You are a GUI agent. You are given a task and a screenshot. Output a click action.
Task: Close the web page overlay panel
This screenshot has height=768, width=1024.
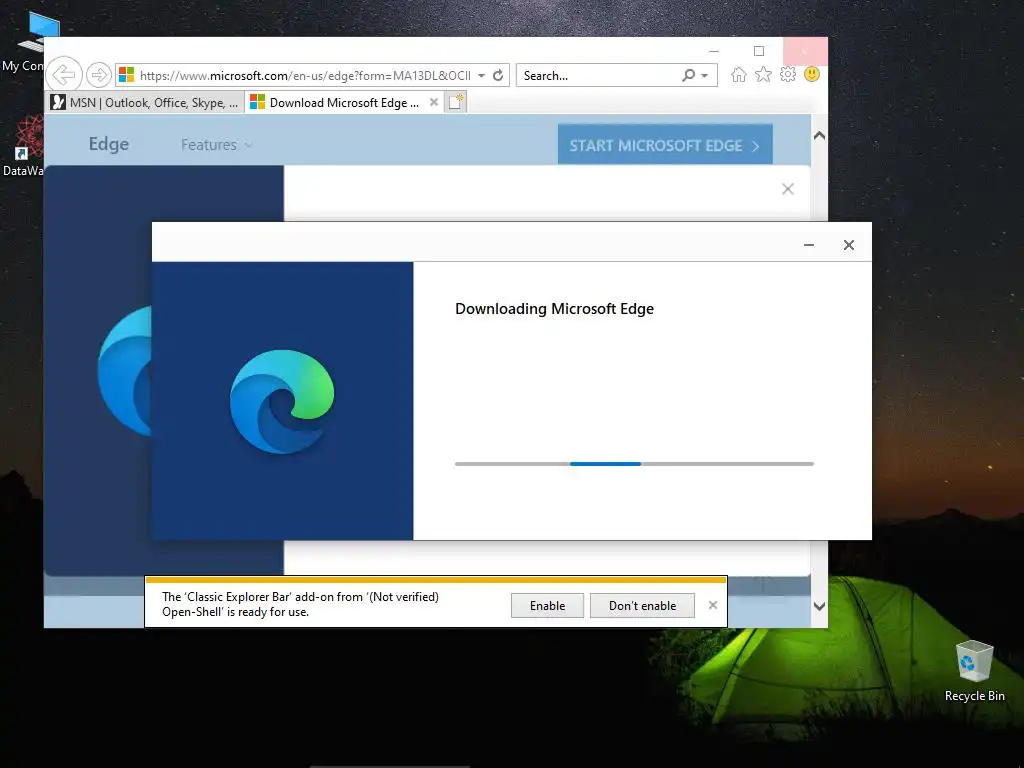click(x=788, y=189)
